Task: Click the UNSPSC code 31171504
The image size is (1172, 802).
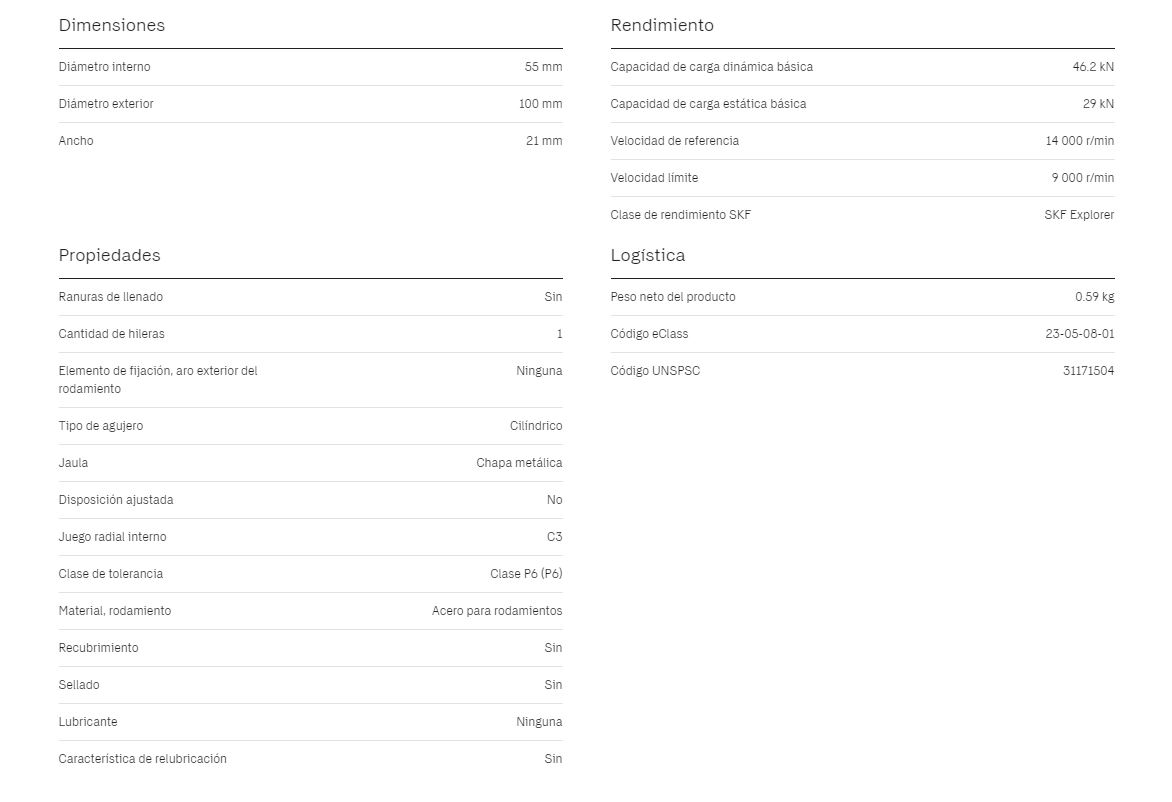Action: (x=1088, y=371)
